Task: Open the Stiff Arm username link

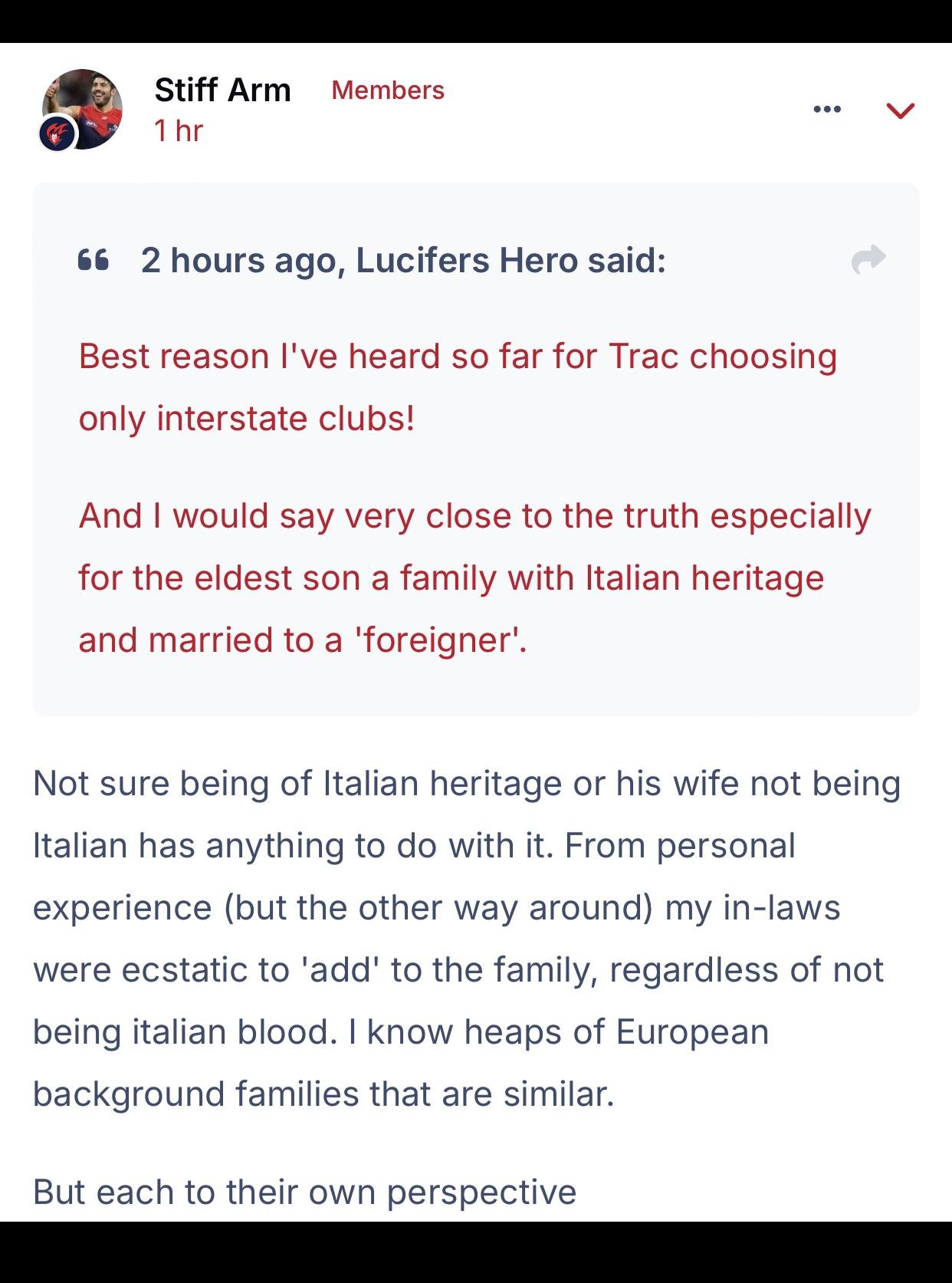Action: point(222,90)
